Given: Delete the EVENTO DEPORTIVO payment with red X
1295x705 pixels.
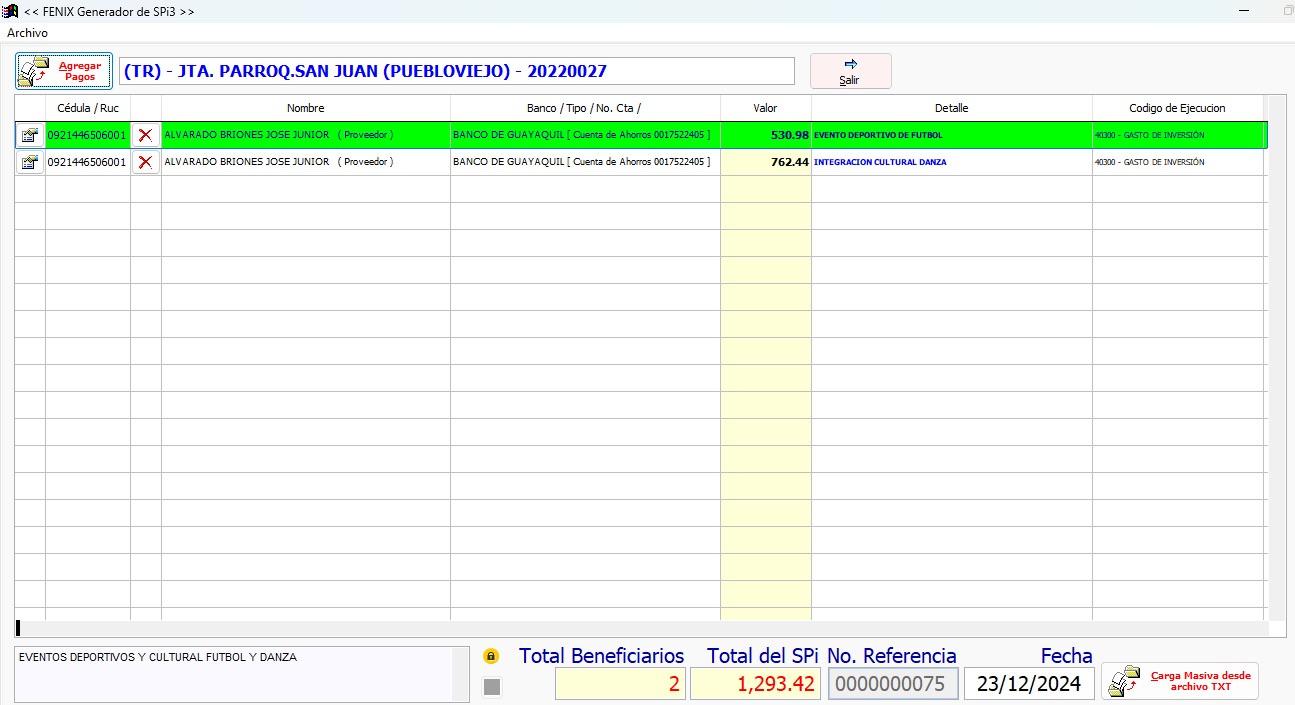Looking at the screenshot, I should point(146,135).
